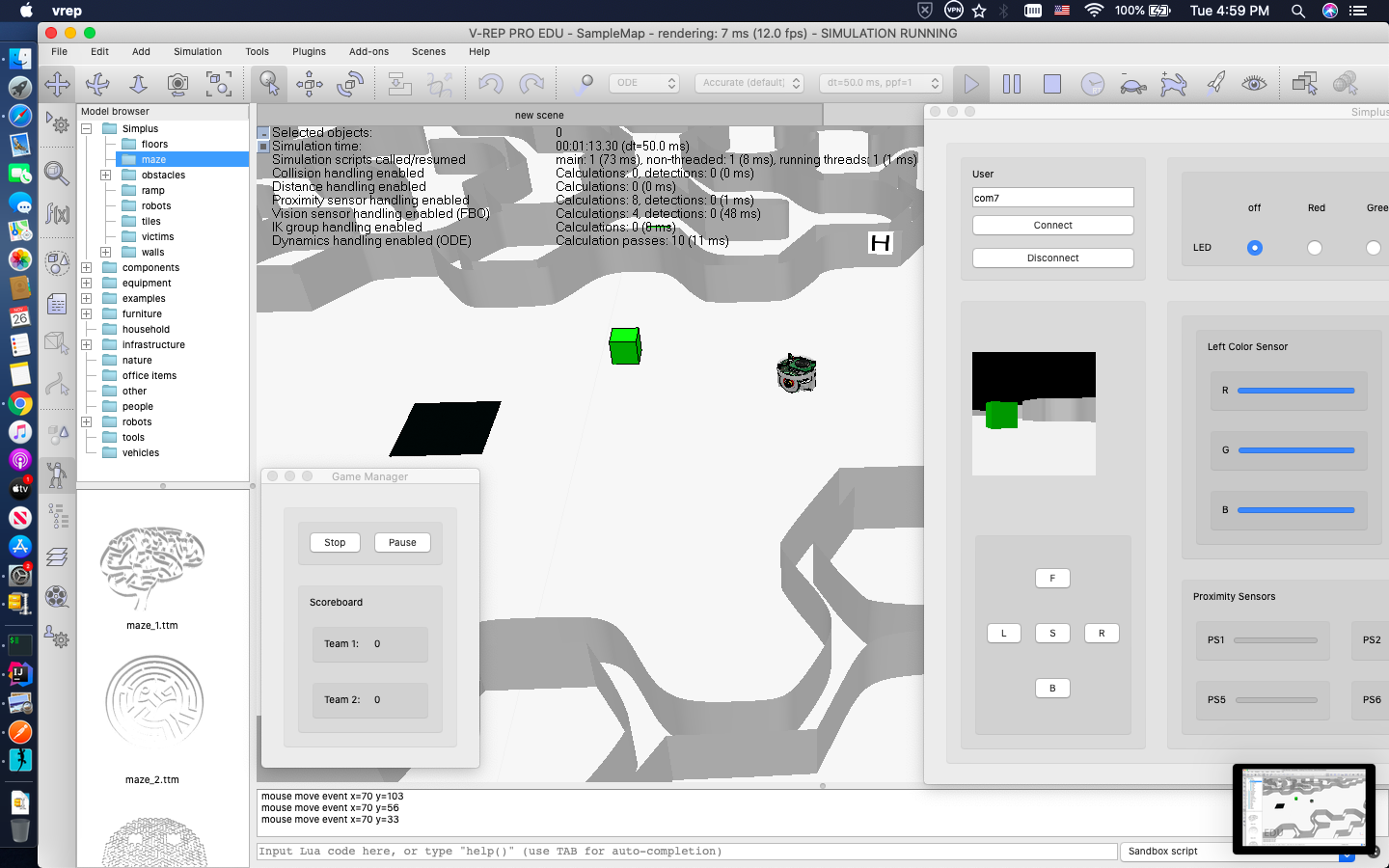The width and height of the screenshot is (1389, 868).
Task: Click the Connect button
Action: tap(1053, 226)
